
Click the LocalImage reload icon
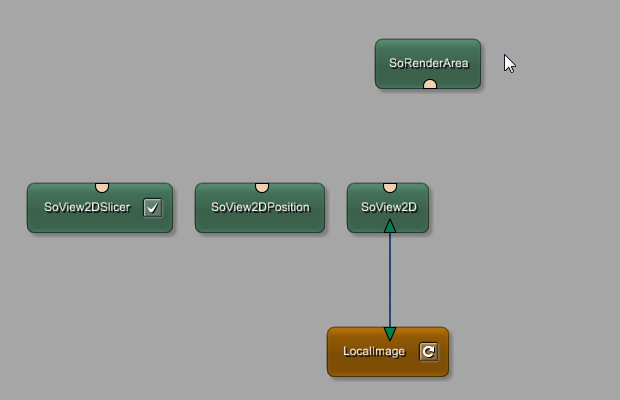(x=428, y=352)
